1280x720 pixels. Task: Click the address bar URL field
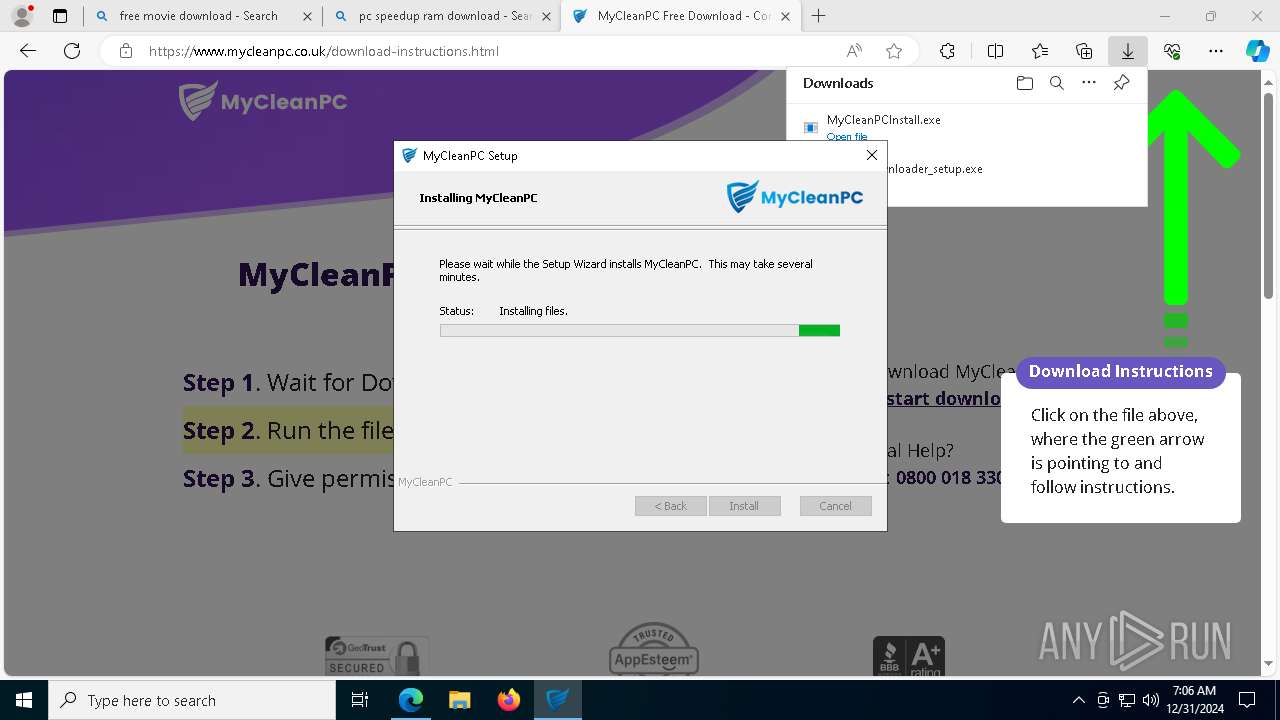coord(490,51)
